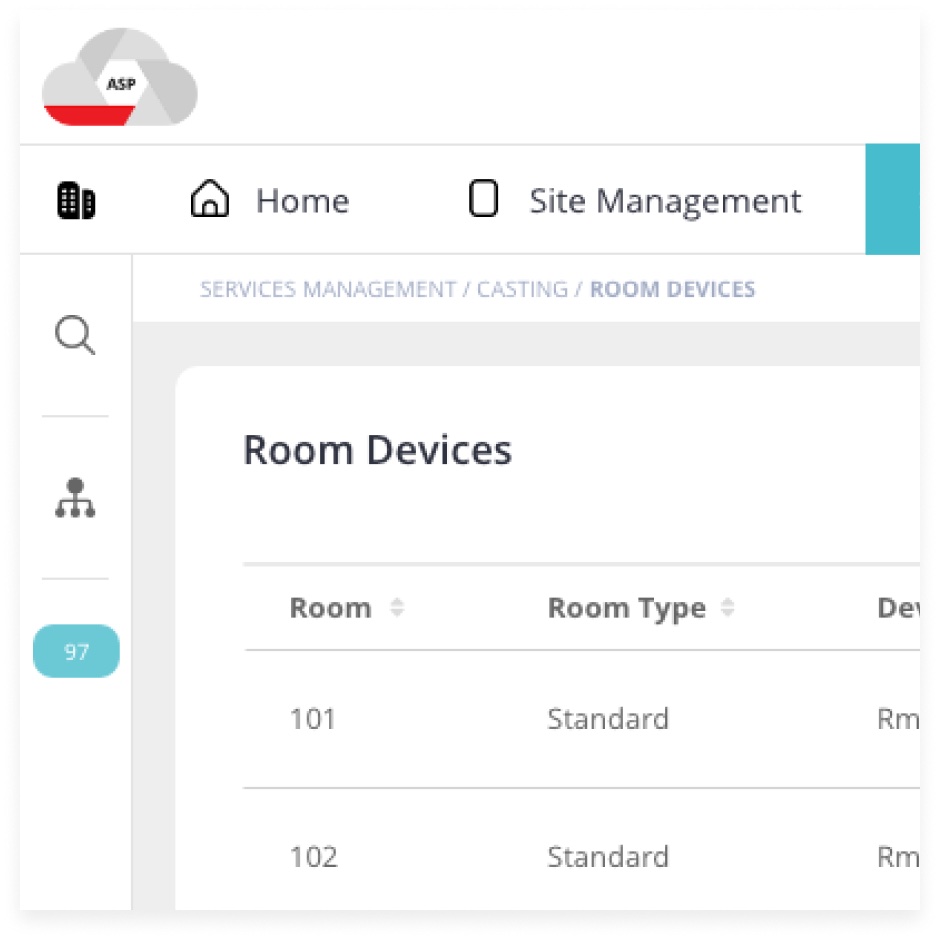Viewport: 940px width, 940px height.
Task: Click the Room Type column header
Action: click(627, 608)
